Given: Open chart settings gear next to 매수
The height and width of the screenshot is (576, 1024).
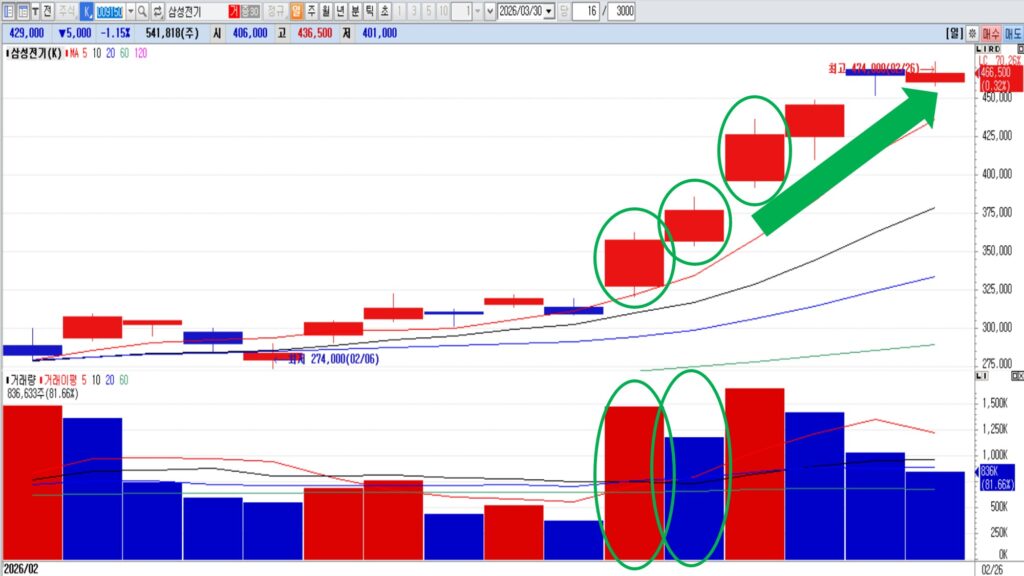Looking at the screenshot, I should [x=973, y=33].
